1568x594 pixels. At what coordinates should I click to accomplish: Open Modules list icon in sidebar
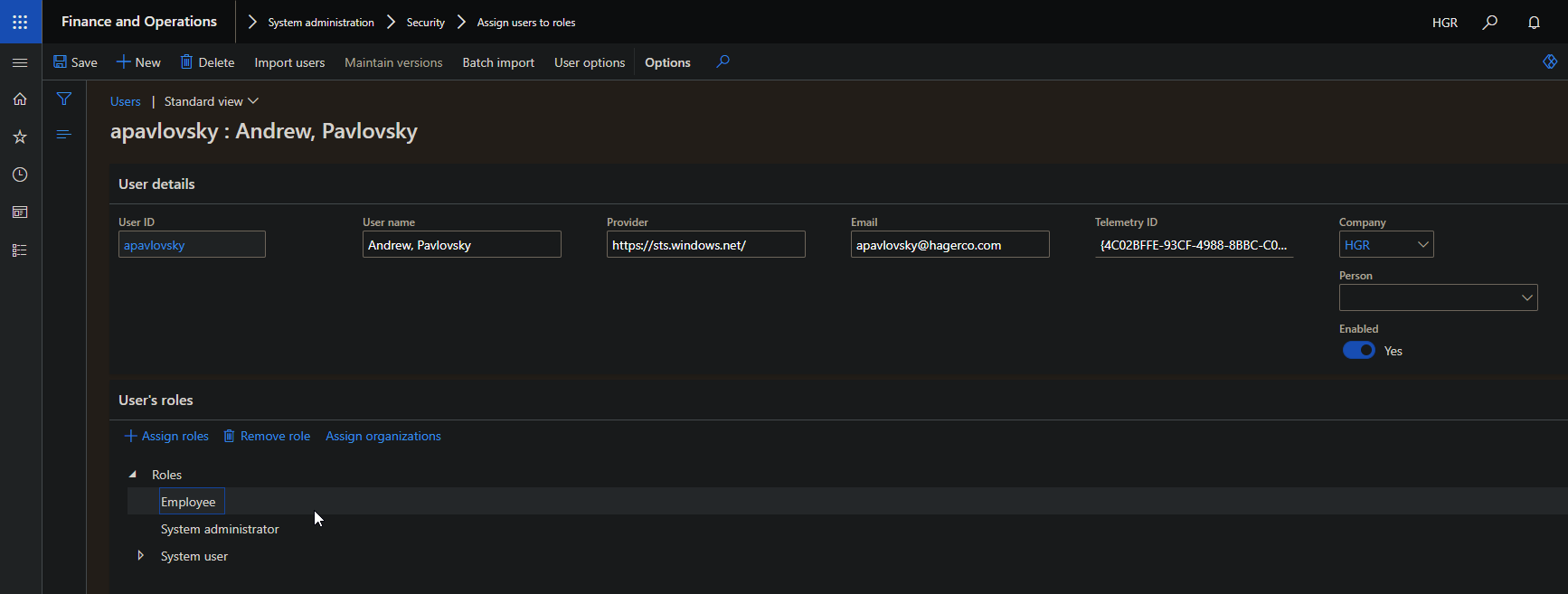coord(20,250)
